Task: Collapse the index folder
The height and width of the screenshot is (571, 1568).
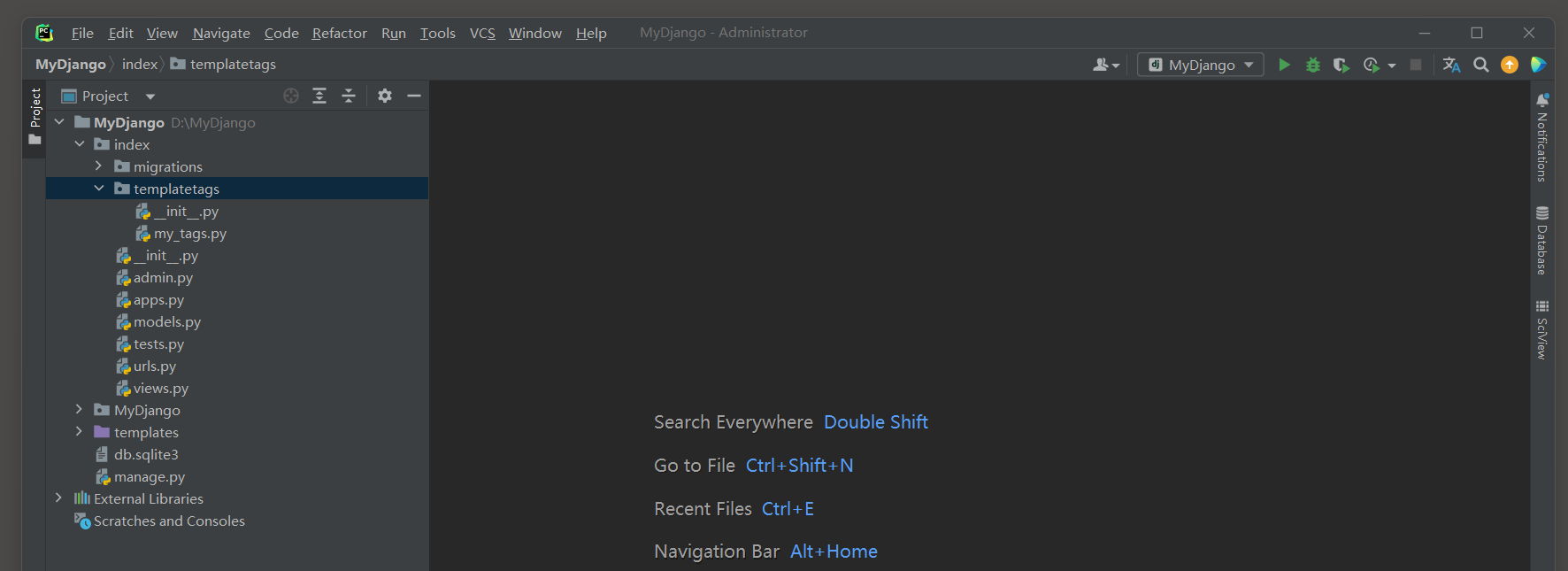Action: pos(80,144)
